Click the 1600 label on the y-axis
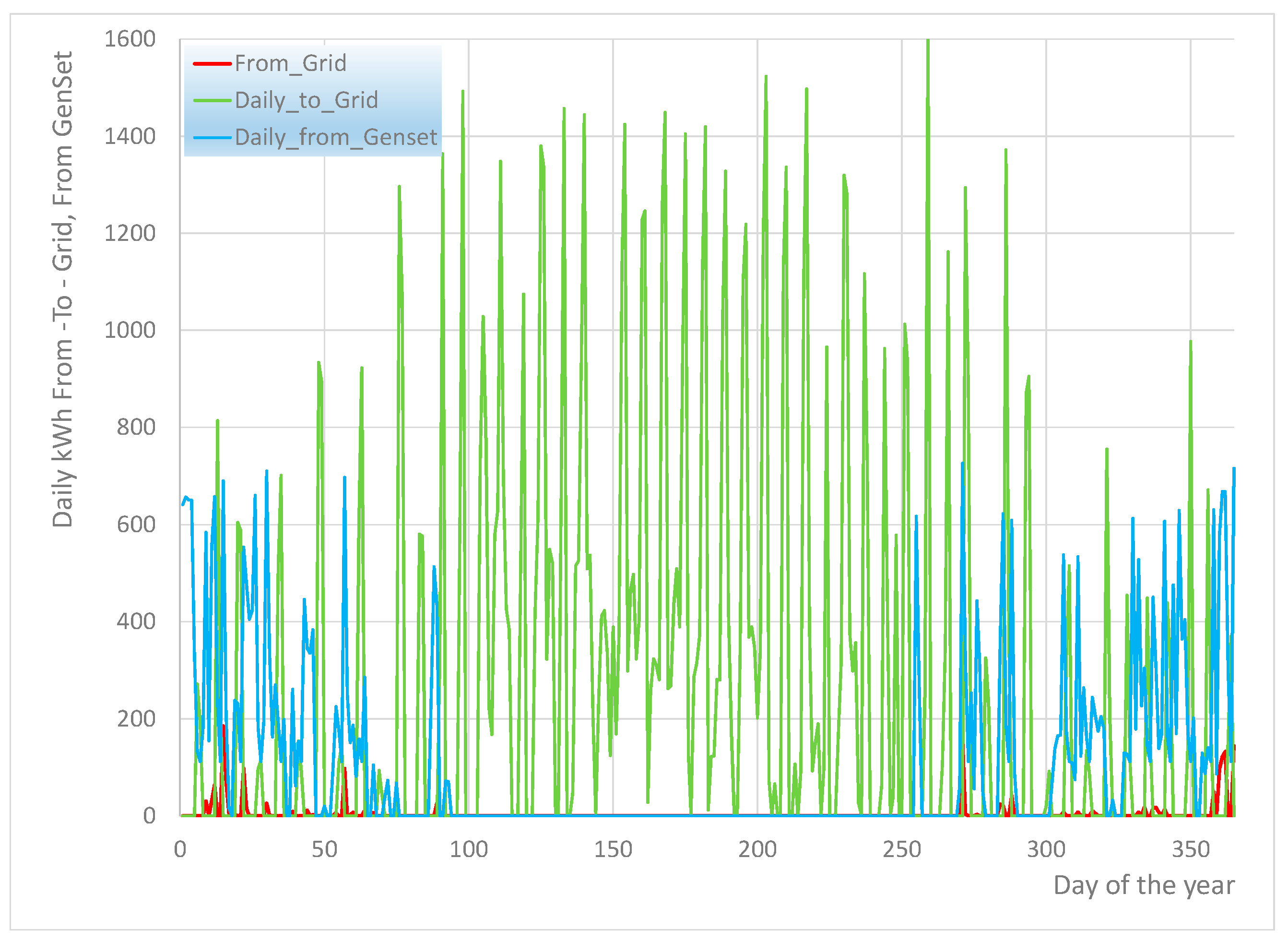1288x942 pixels. tap(130, 39)
